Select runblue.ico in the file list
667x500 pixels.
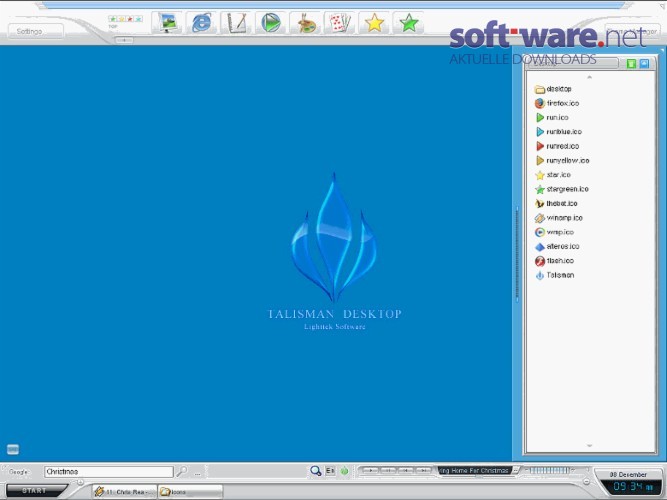559,132
